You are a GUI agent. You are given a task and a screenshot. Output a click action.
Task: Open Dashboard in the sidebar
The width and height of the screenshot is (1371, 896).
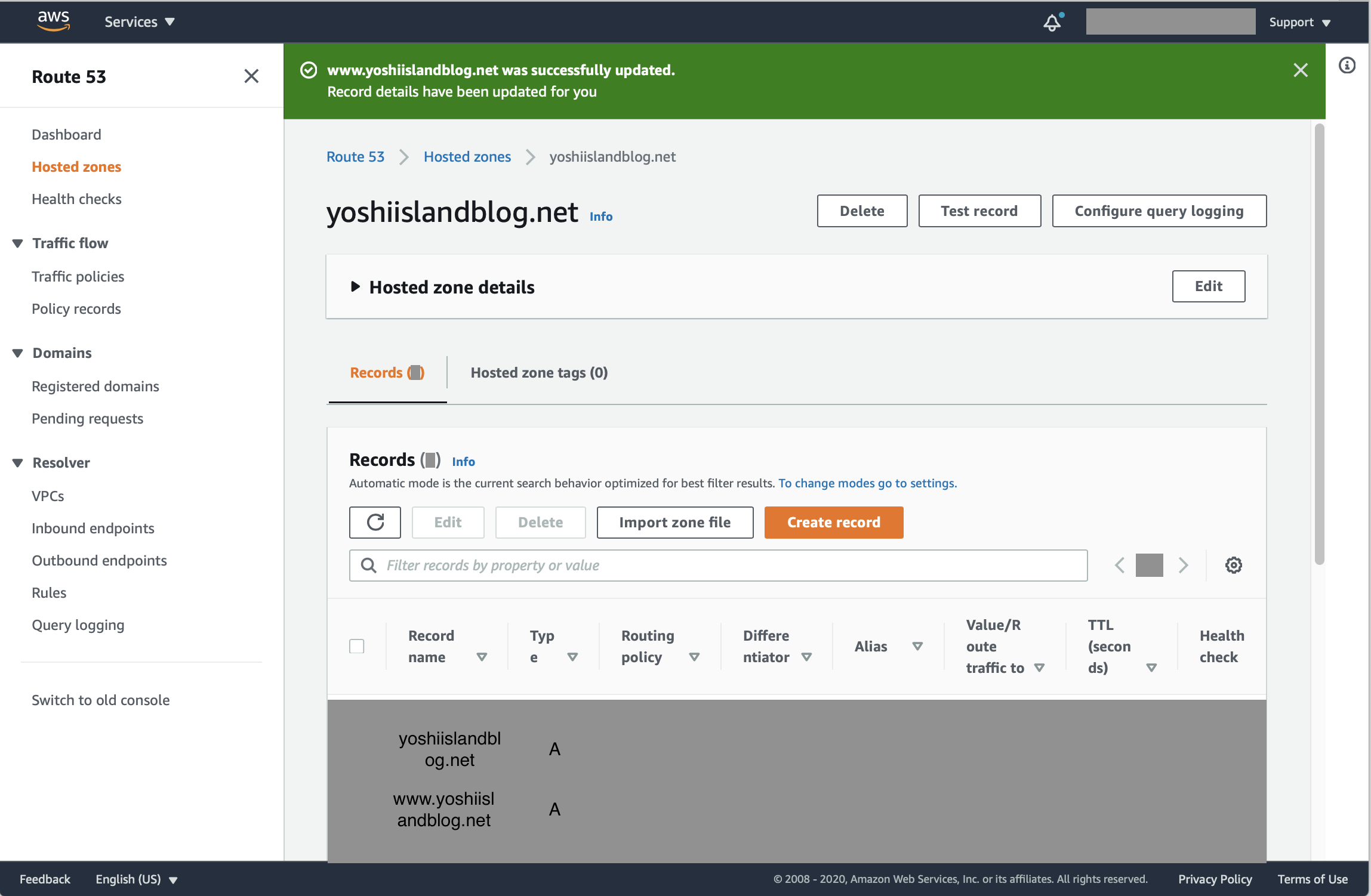click(66, 134)
